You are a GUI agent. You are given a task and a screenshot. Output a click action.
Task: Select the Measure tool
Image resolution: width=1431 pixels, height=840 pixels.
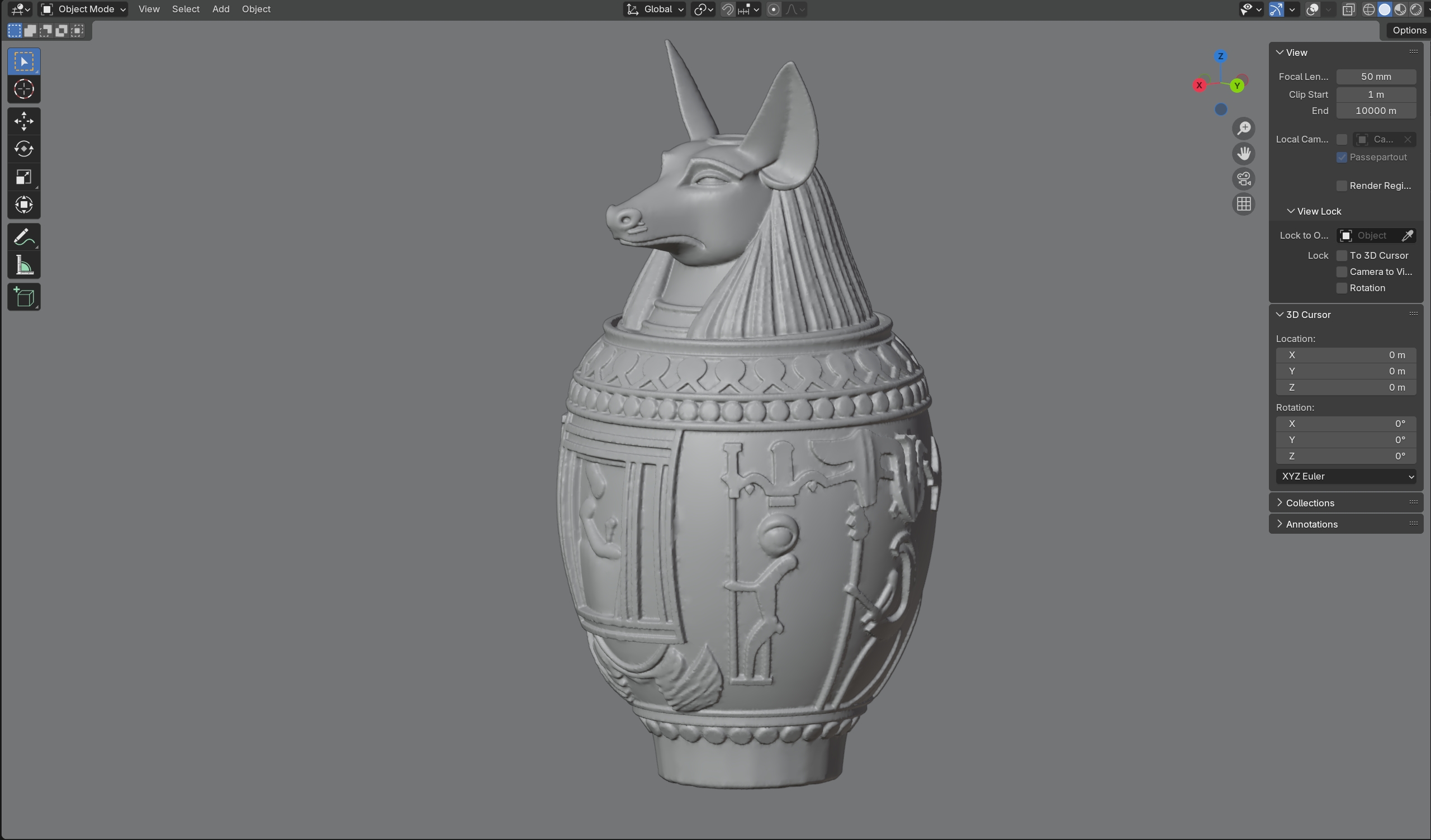pyautogui.click(x=24, y=265)
